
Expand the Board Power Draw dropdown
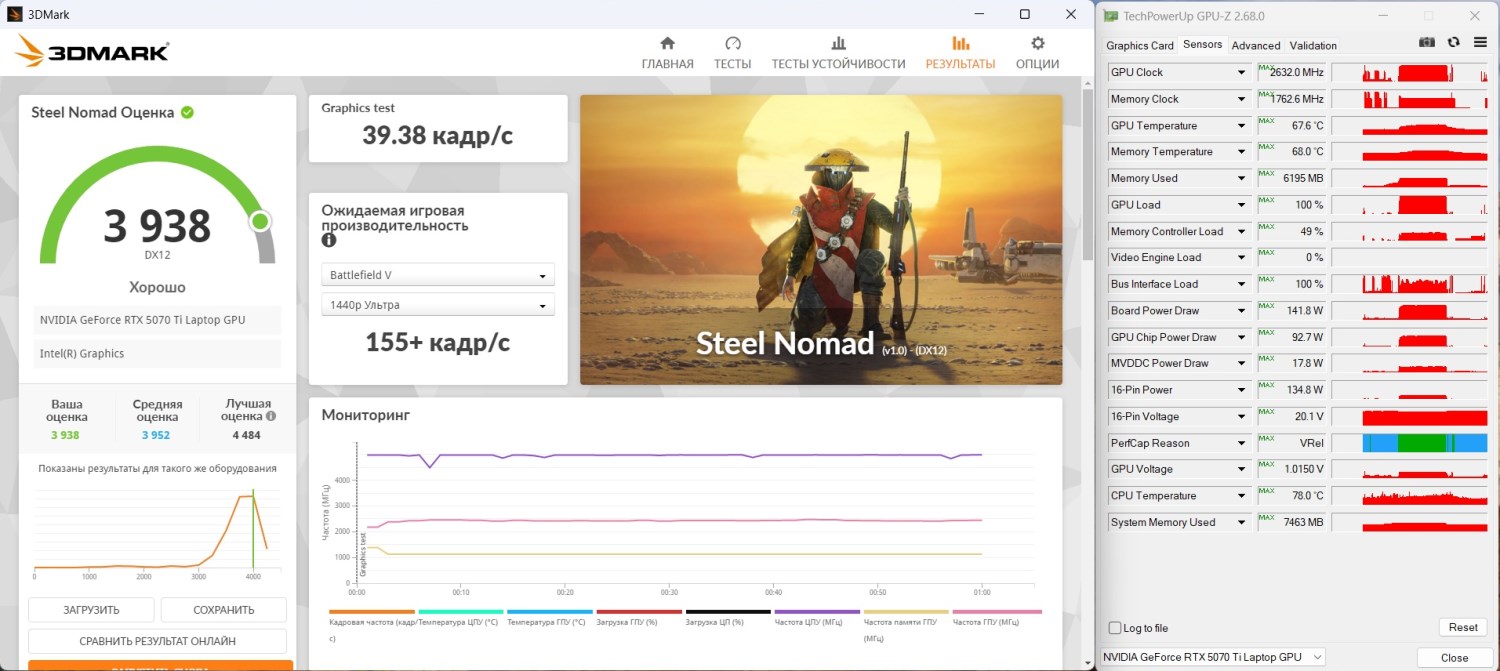click(x=1241, y=310)
